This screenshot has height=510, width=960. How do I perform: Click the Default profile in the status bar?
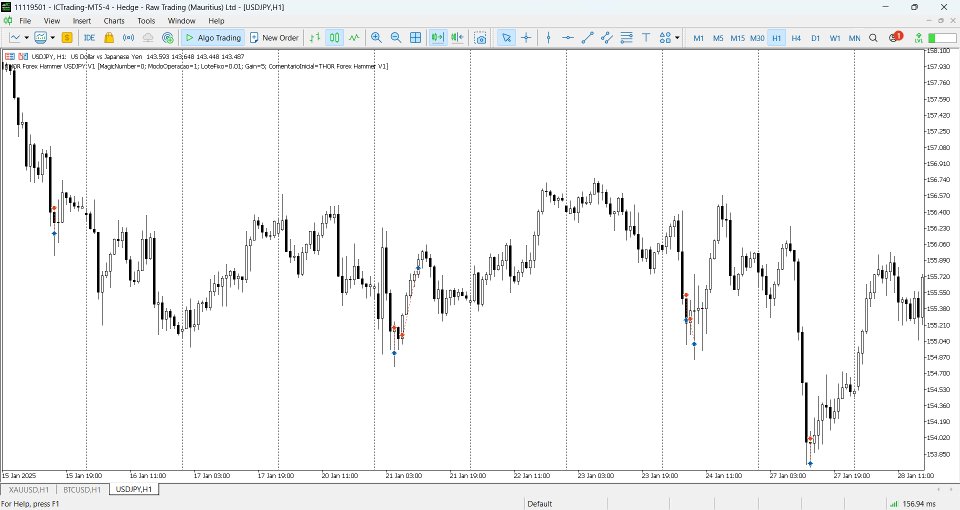[539, 504]
